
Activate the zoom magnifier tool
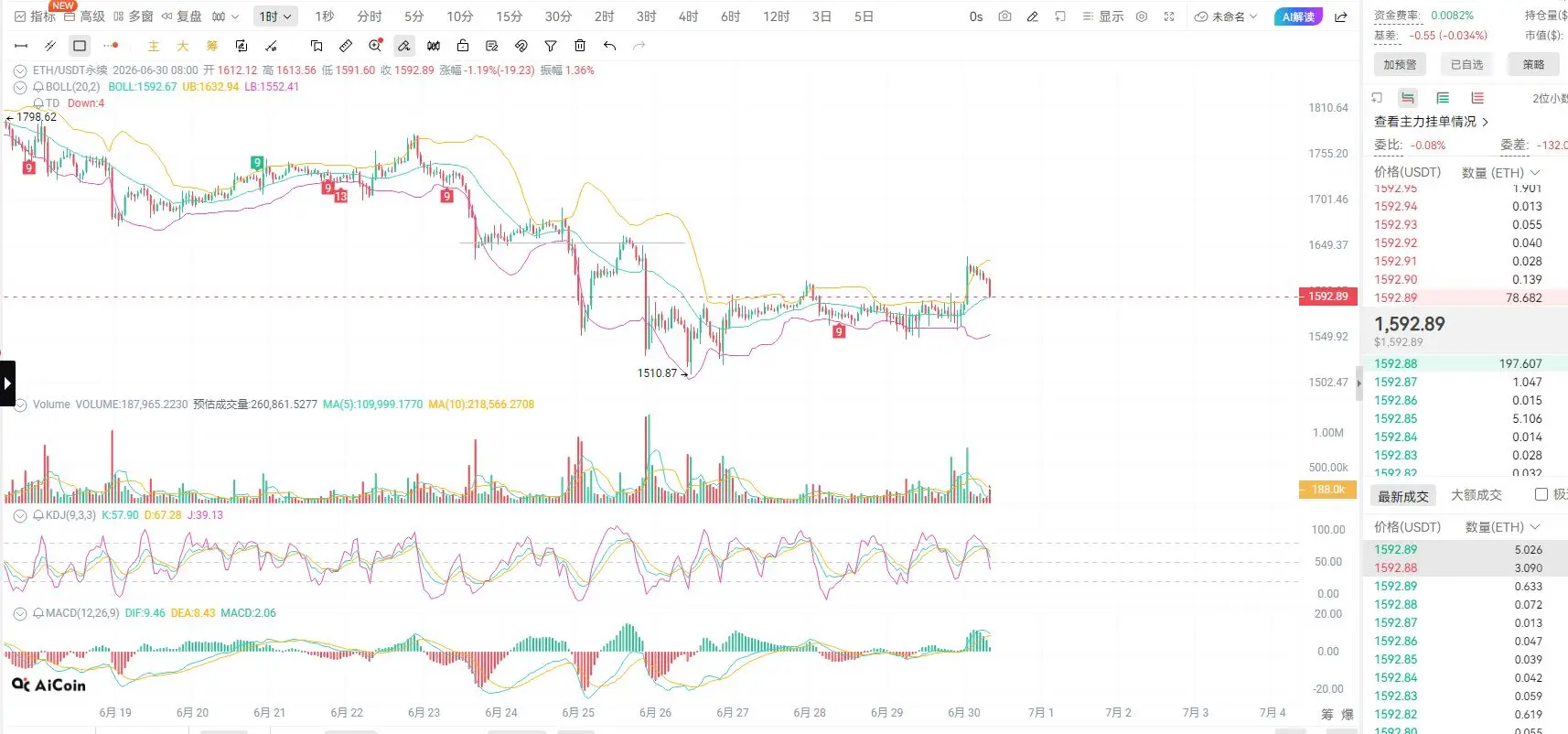pos(375,46)
